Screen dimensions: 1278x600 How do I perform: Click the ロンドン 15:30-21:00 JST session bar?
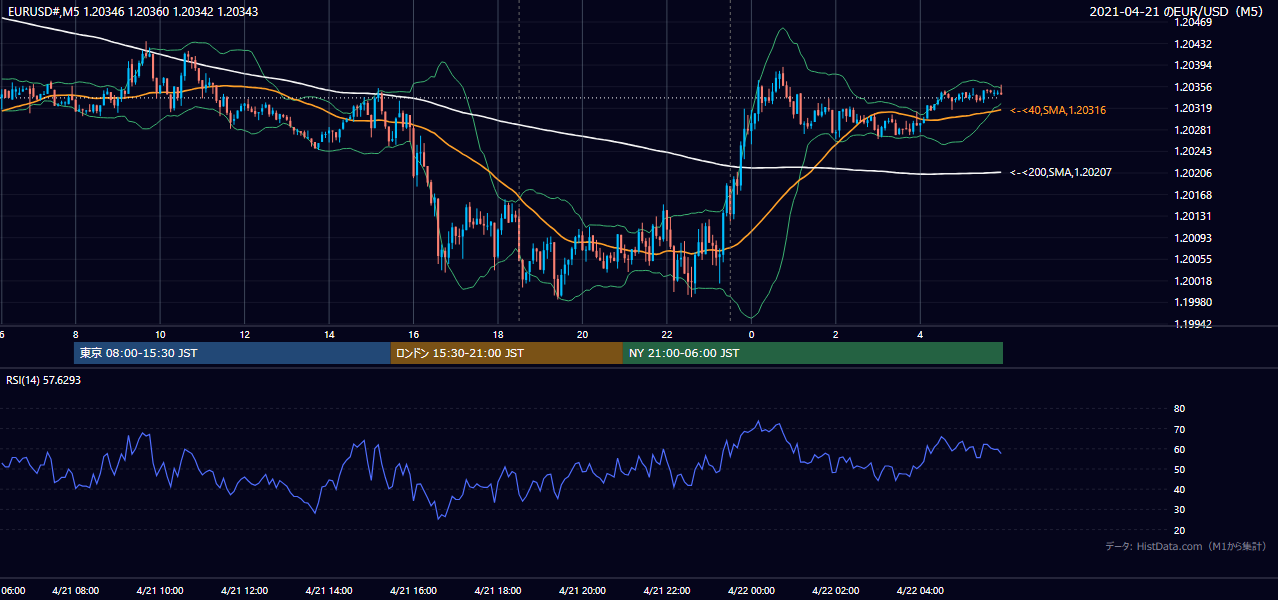(x=506, y=353)
